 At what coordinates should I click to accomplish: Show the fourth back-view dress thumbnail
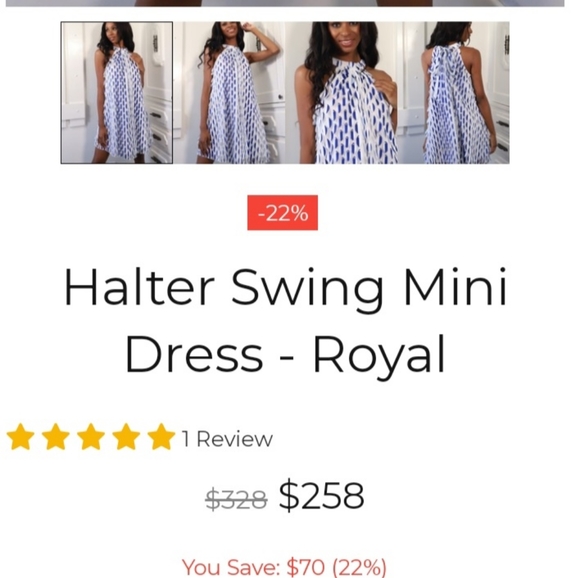coord(454,92)
